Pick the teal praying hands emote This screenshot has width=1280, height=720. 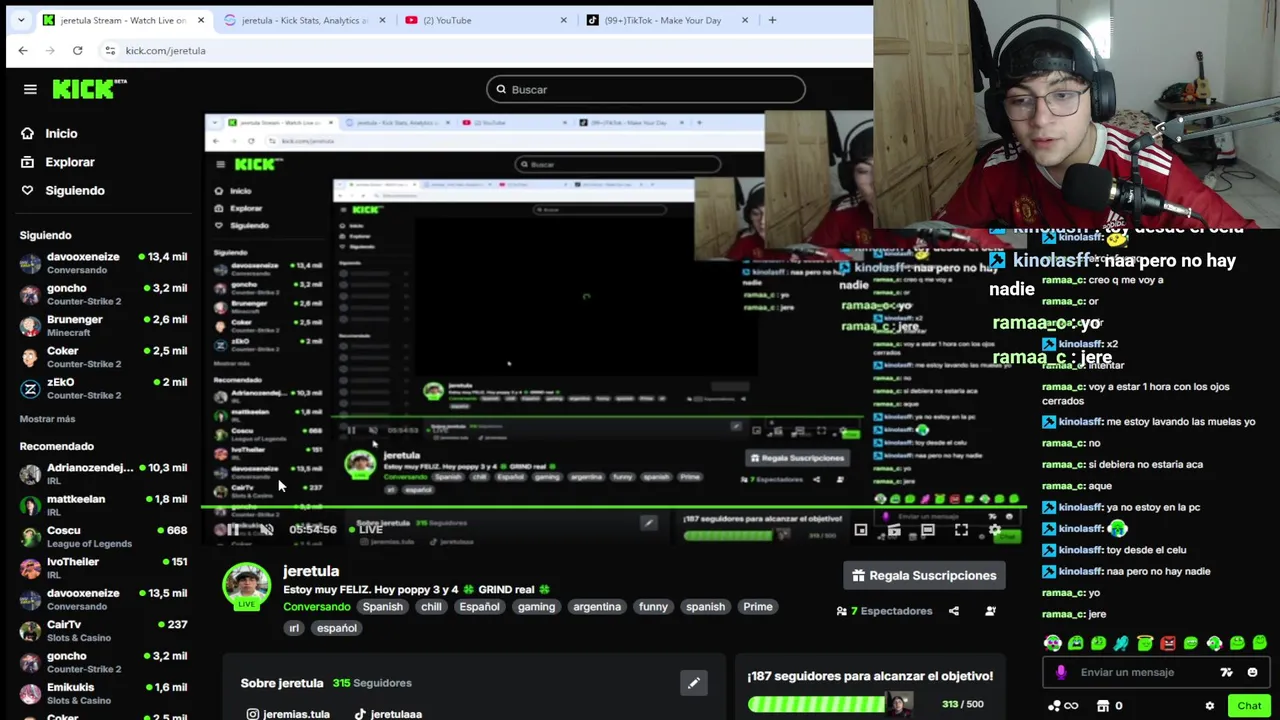click(1121, 643)
